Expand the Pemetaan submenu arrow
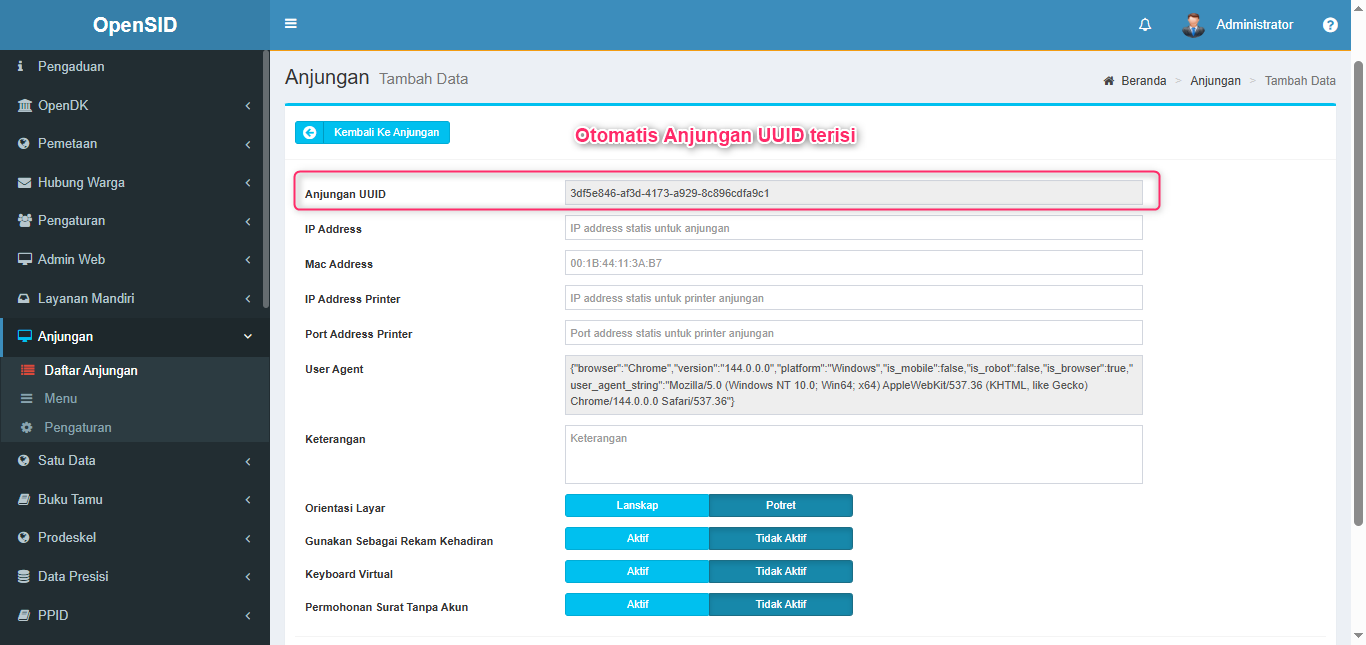The height and width of the screenshot is (645, 1366). point(247,144)
